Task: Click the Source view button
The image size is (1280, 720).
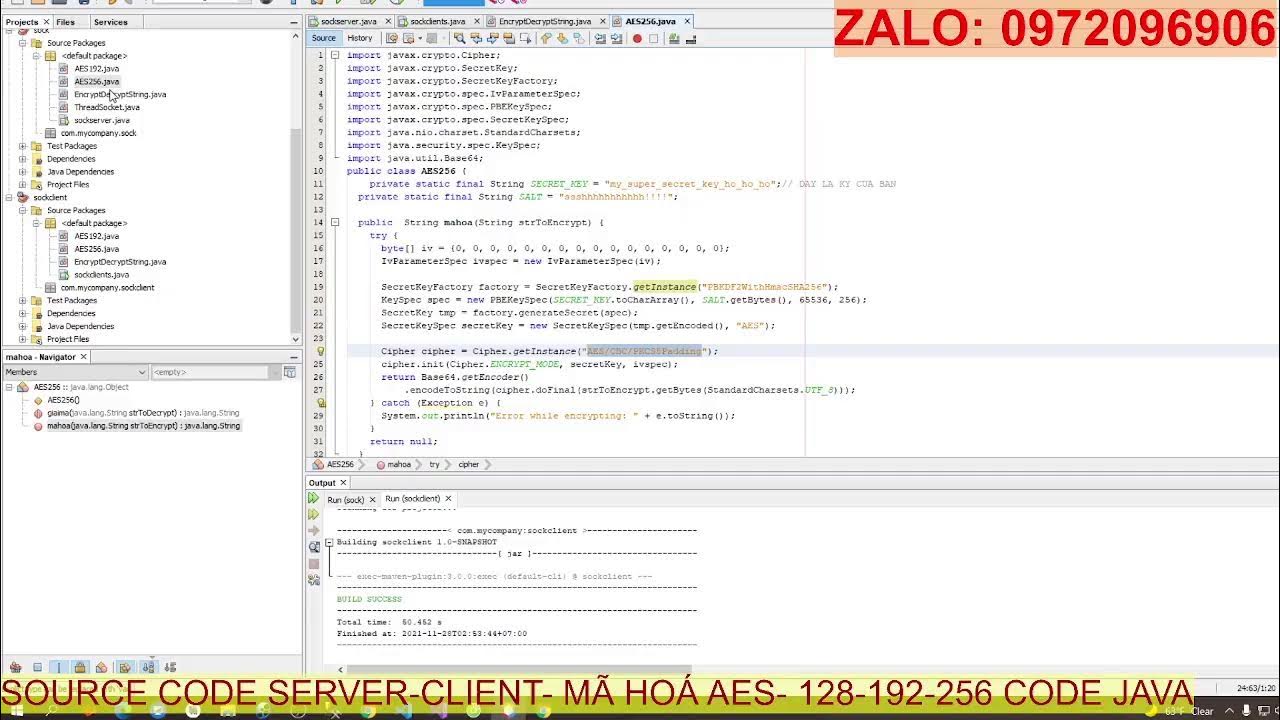Action: tap(324, 38)
